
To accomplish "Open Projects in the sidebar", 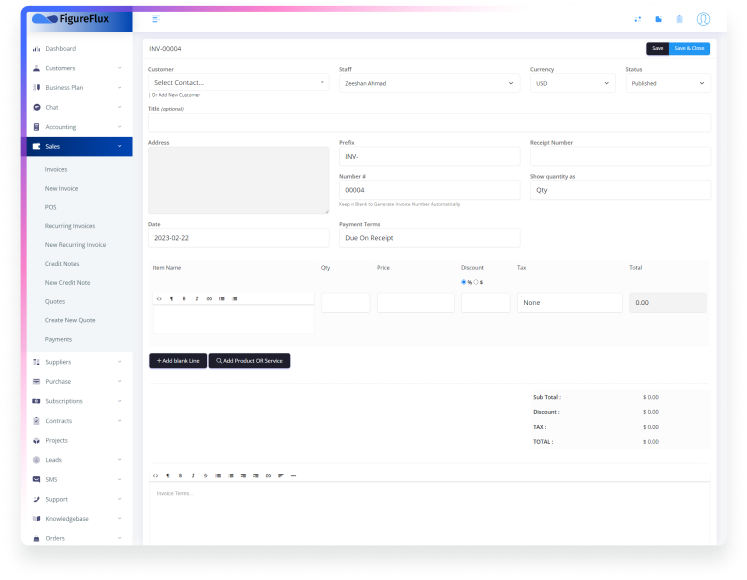I will click(56, 440).
